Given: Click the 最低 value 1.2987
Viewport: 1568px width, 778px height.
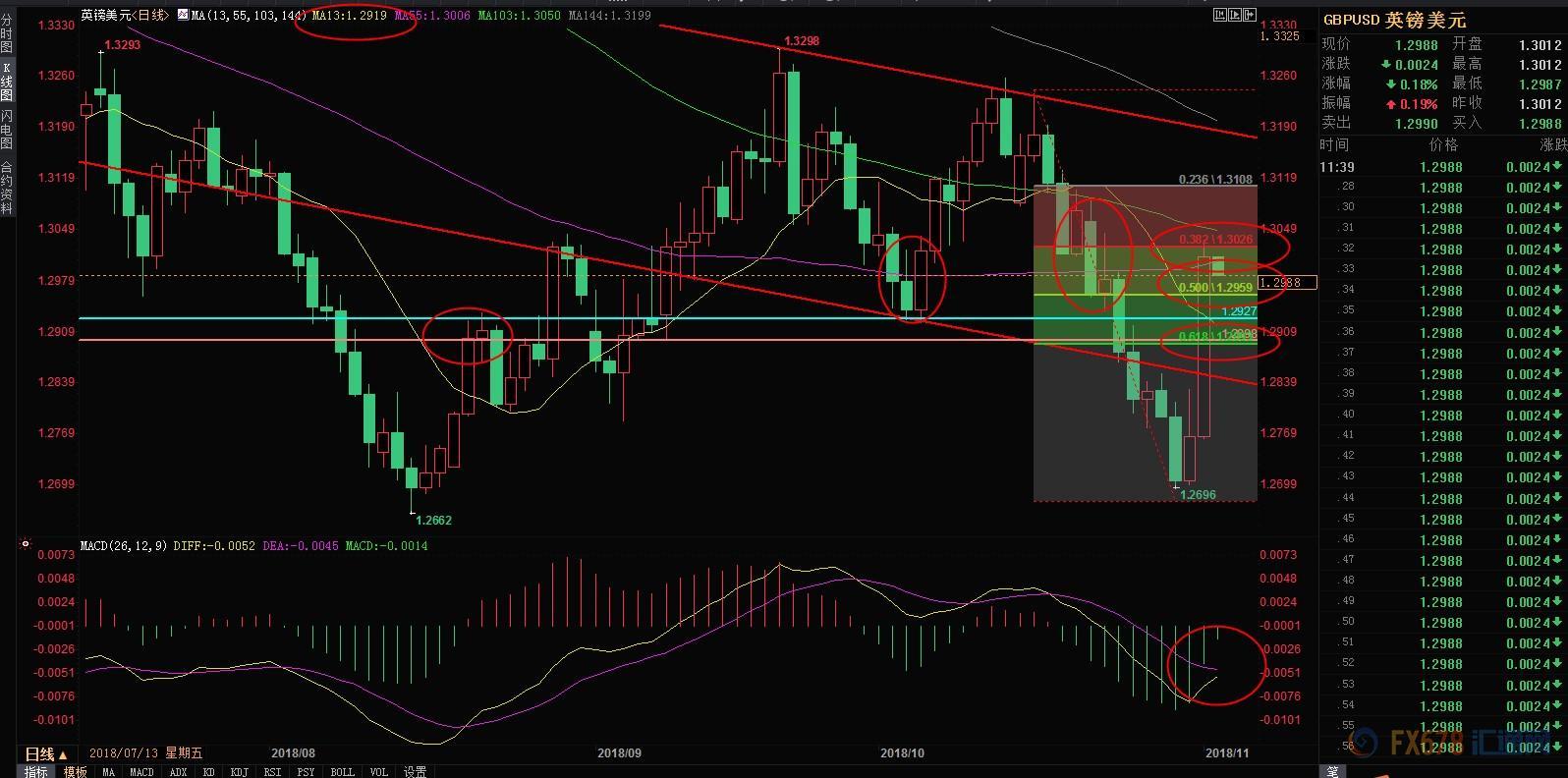Looking at the screenshot, I should [1540, 83].
